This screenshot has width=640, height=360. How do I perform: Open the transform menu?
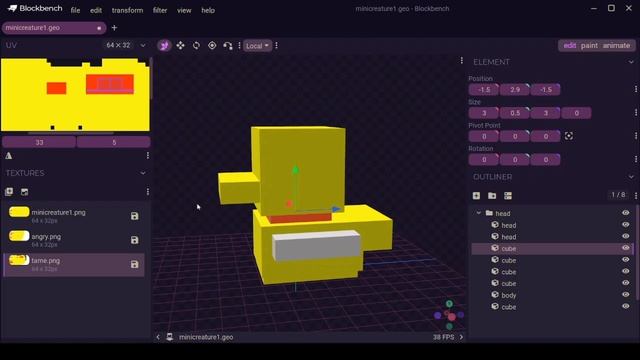[127, 10]
